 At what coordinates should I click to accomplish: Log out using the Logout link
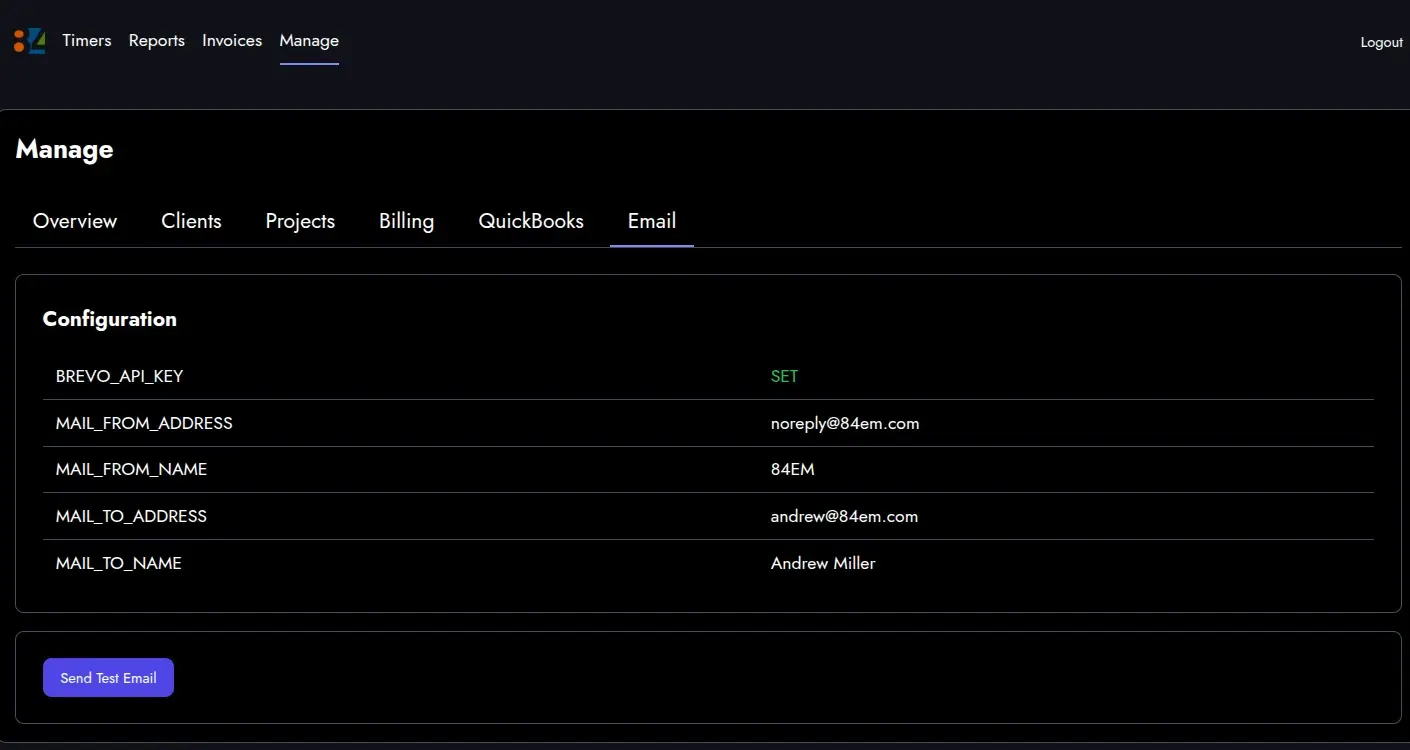[1381, 42]
